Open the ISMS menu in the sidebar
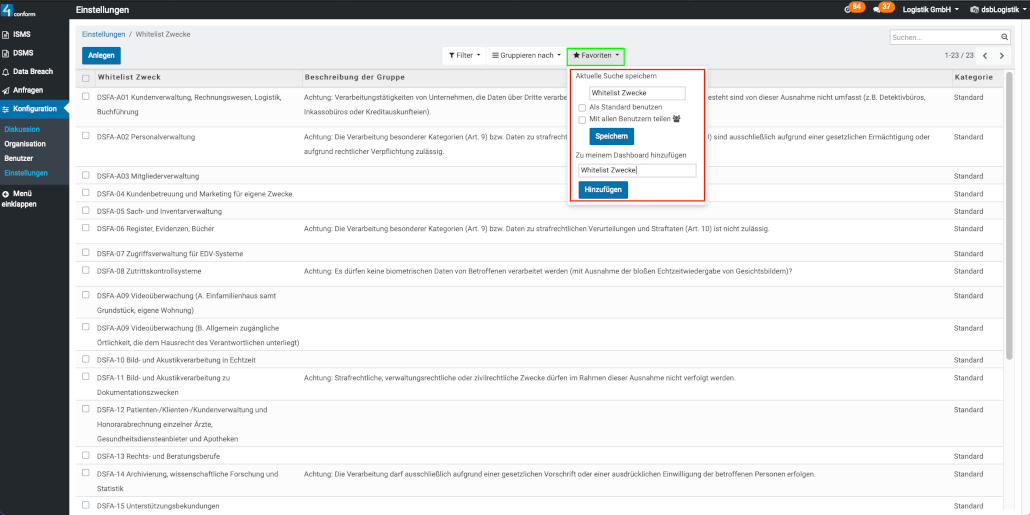 pos(21,34)
